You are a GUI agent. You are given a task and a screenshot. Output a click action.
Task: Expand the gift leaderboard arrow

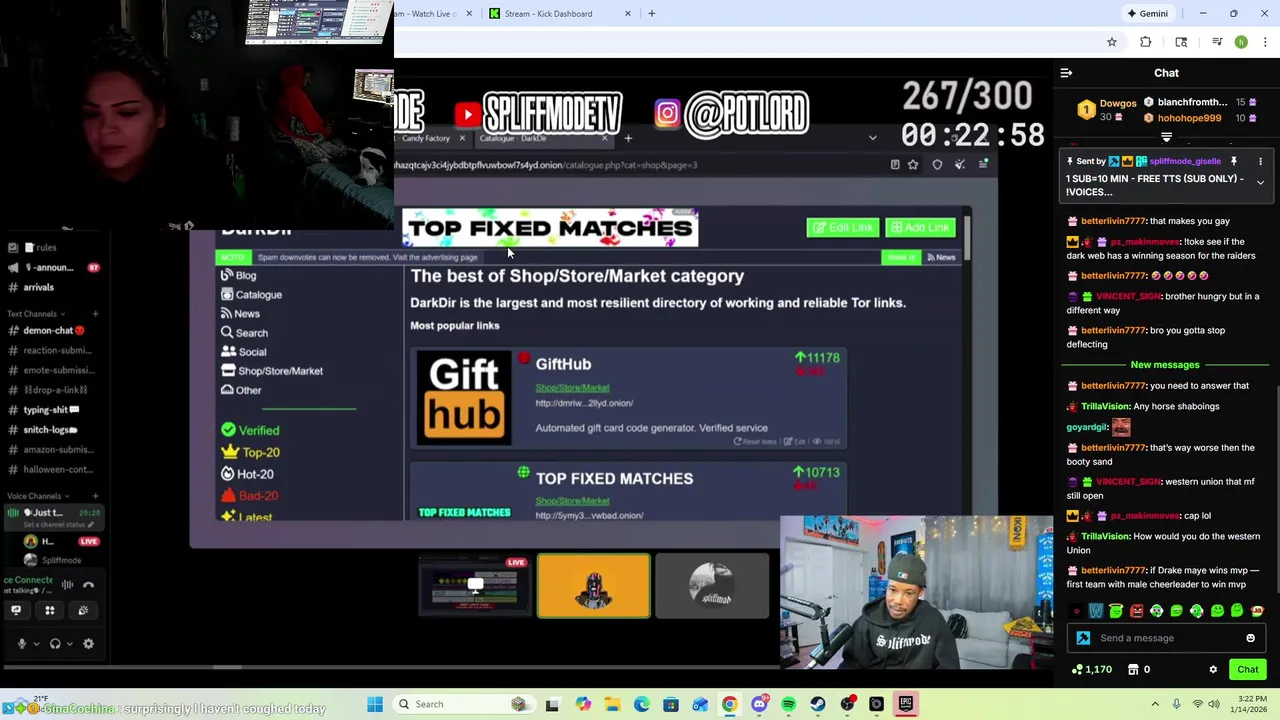coord(1166,138)
